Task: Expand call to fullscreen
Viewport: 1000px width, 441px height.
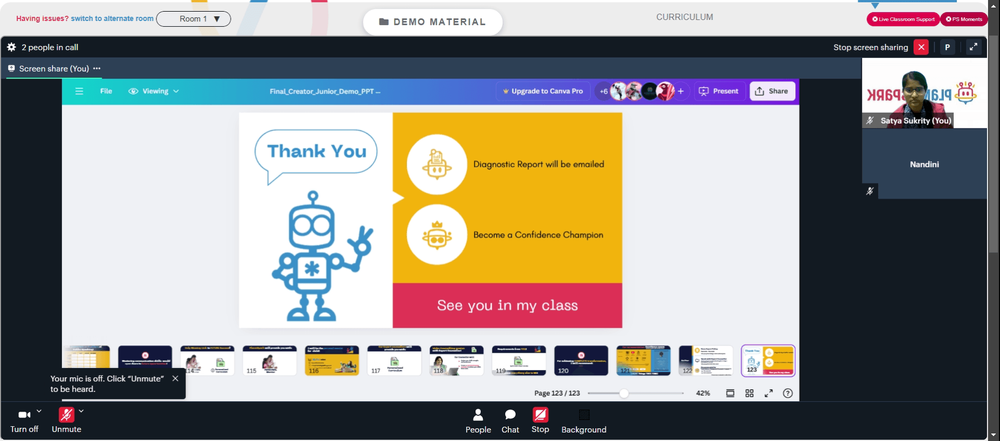Action: point(973,47)
